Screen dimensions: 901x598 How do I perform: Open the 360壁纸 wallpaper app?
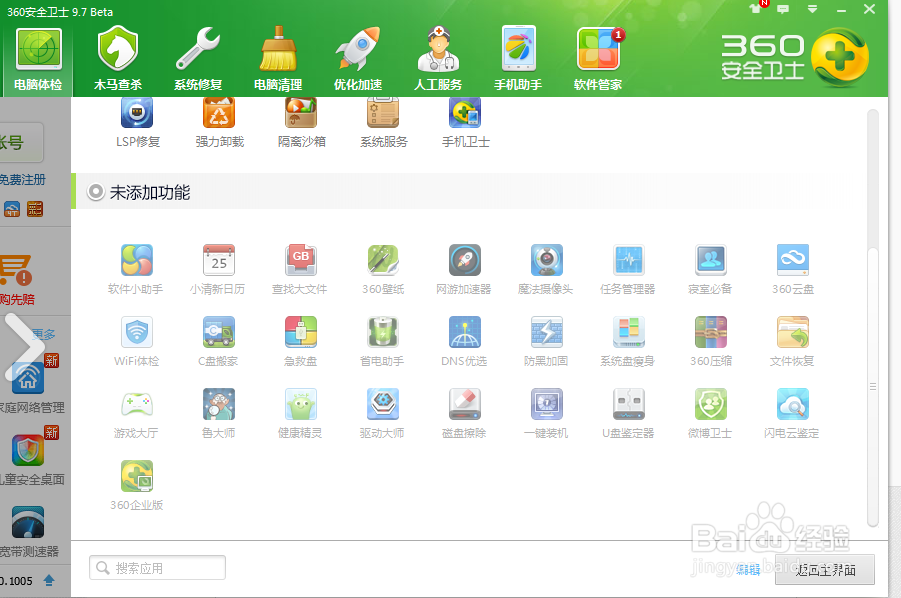383,260
